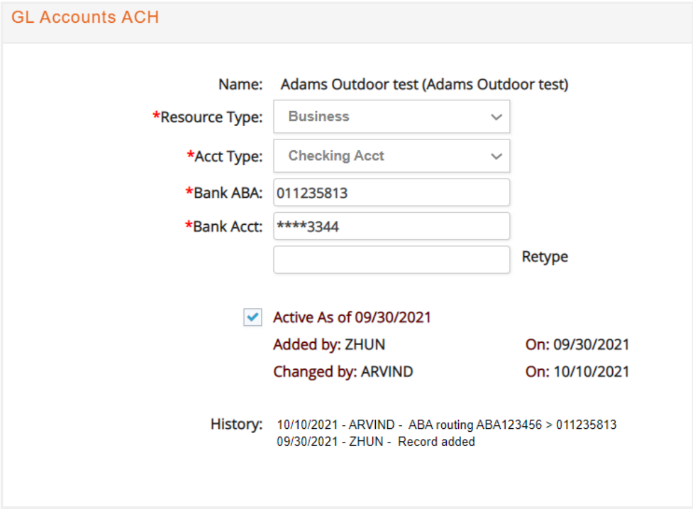This screenshot has height=509, width=693.
Task: Open the Acct Type dropdown showing Checking Acct
Action: pyautogui.click(x=391, y=156)
